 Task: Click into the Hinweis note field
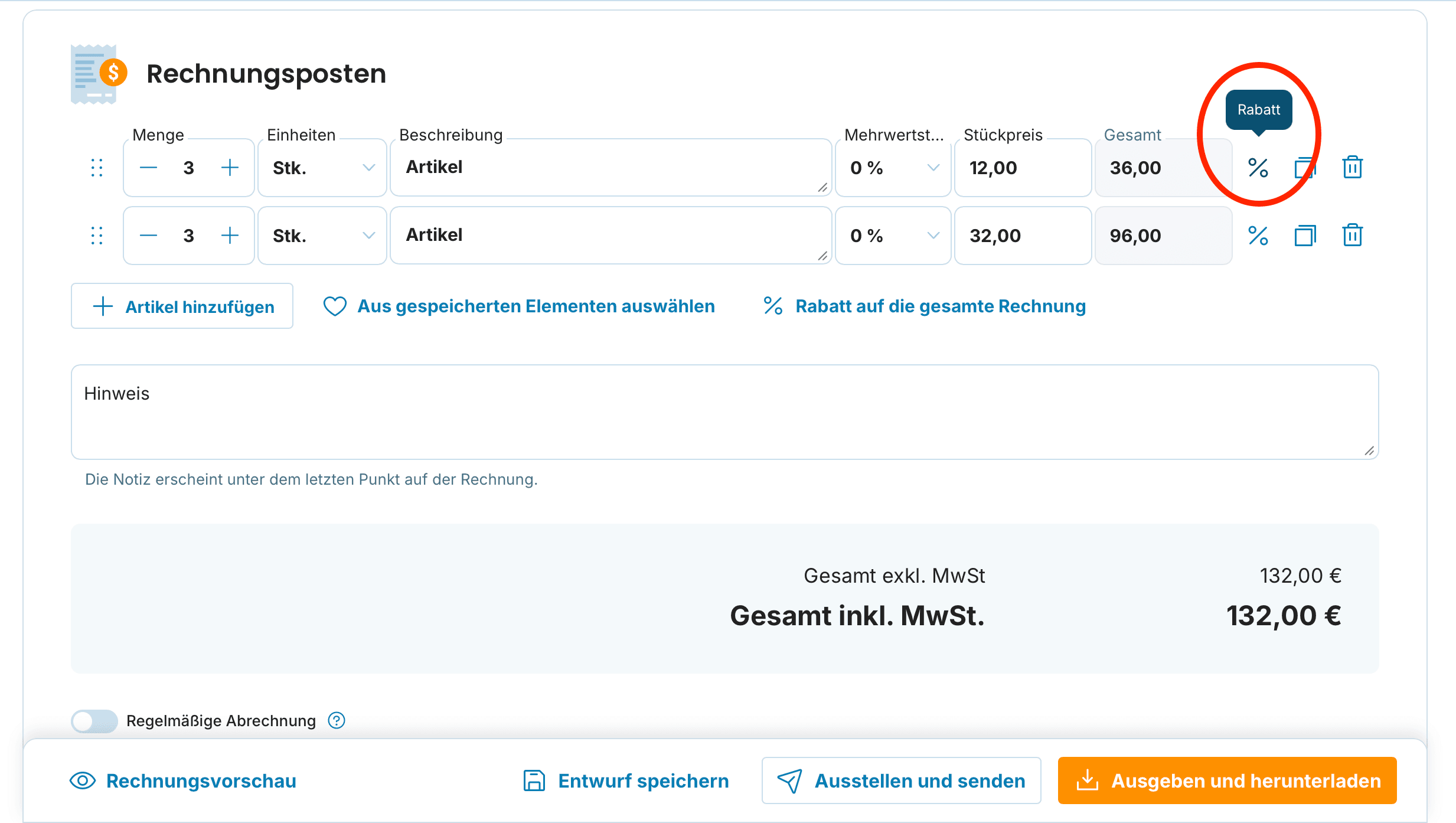(x=725, y=412)
